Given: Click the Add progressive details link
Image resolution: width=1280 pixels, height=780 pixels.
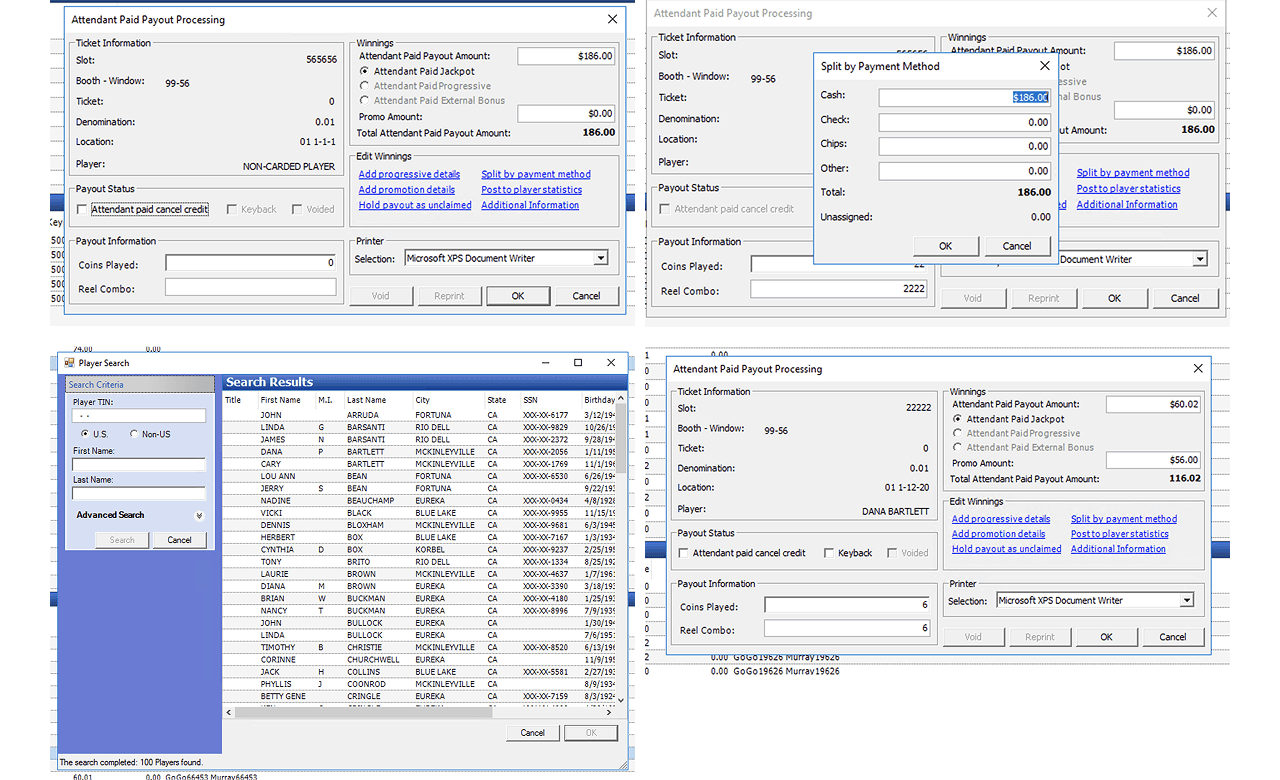Looking at the screenshot, I should point(408,173).
